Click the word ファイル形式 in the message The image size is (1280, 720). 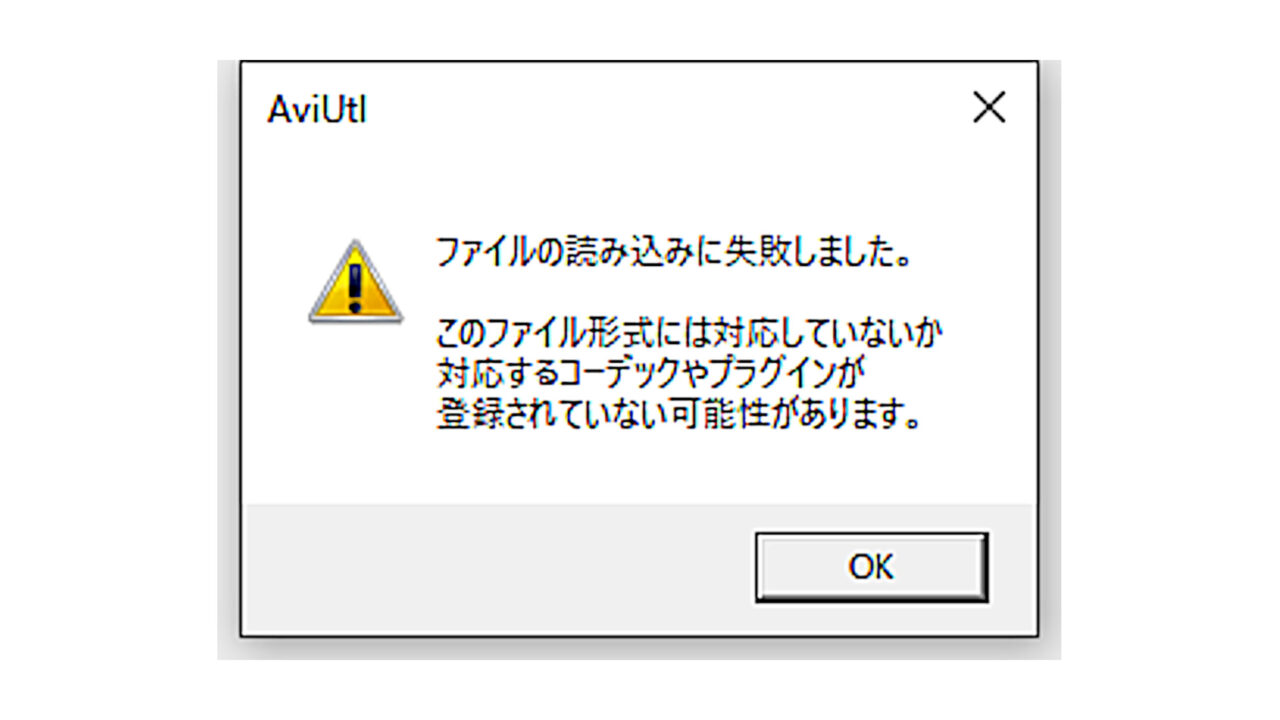(x=569, y=332)
